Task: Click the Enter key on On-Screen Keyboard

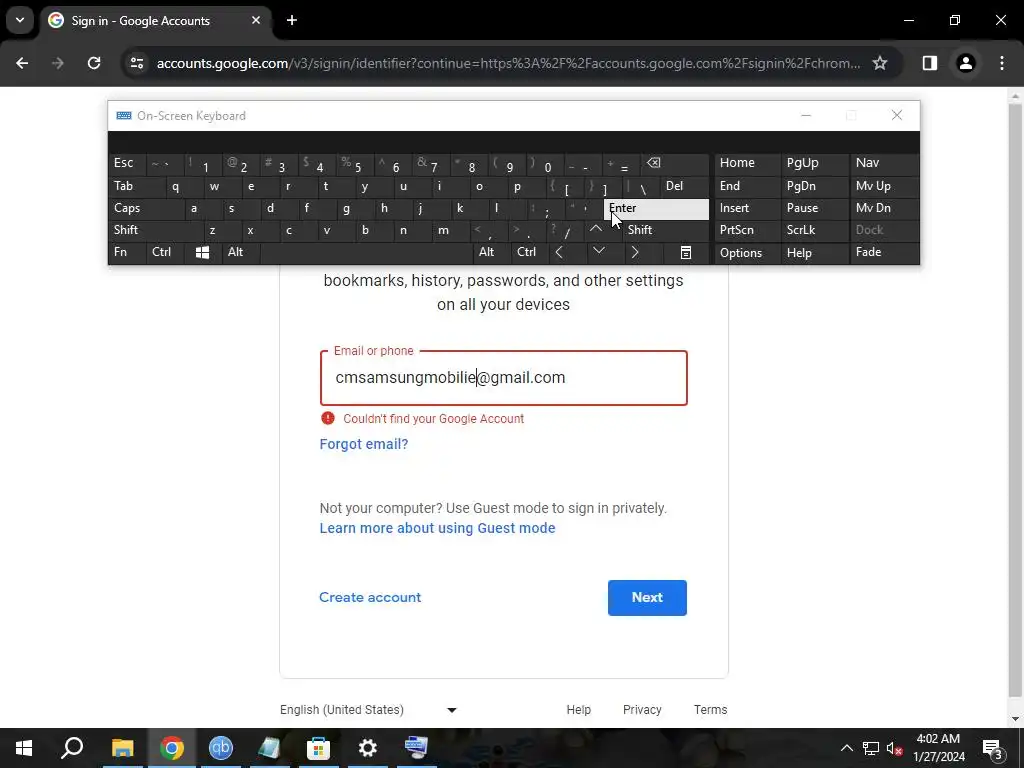Action: (656, 208)
